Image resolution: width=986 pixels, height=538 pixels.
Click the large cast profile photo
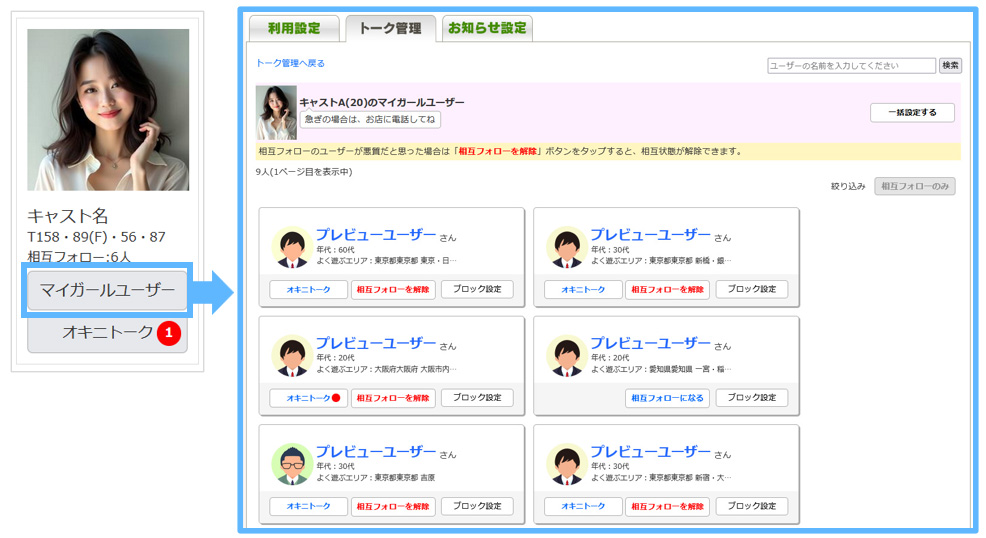108,110
